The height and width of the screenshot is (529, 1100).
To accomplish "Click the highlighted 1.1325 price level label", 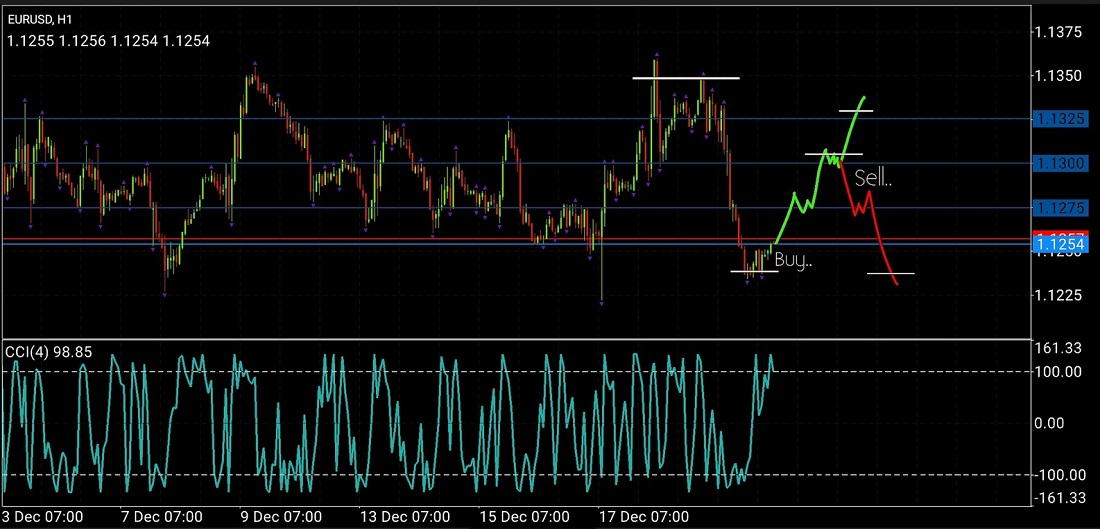I will (x=1060, y=119).
